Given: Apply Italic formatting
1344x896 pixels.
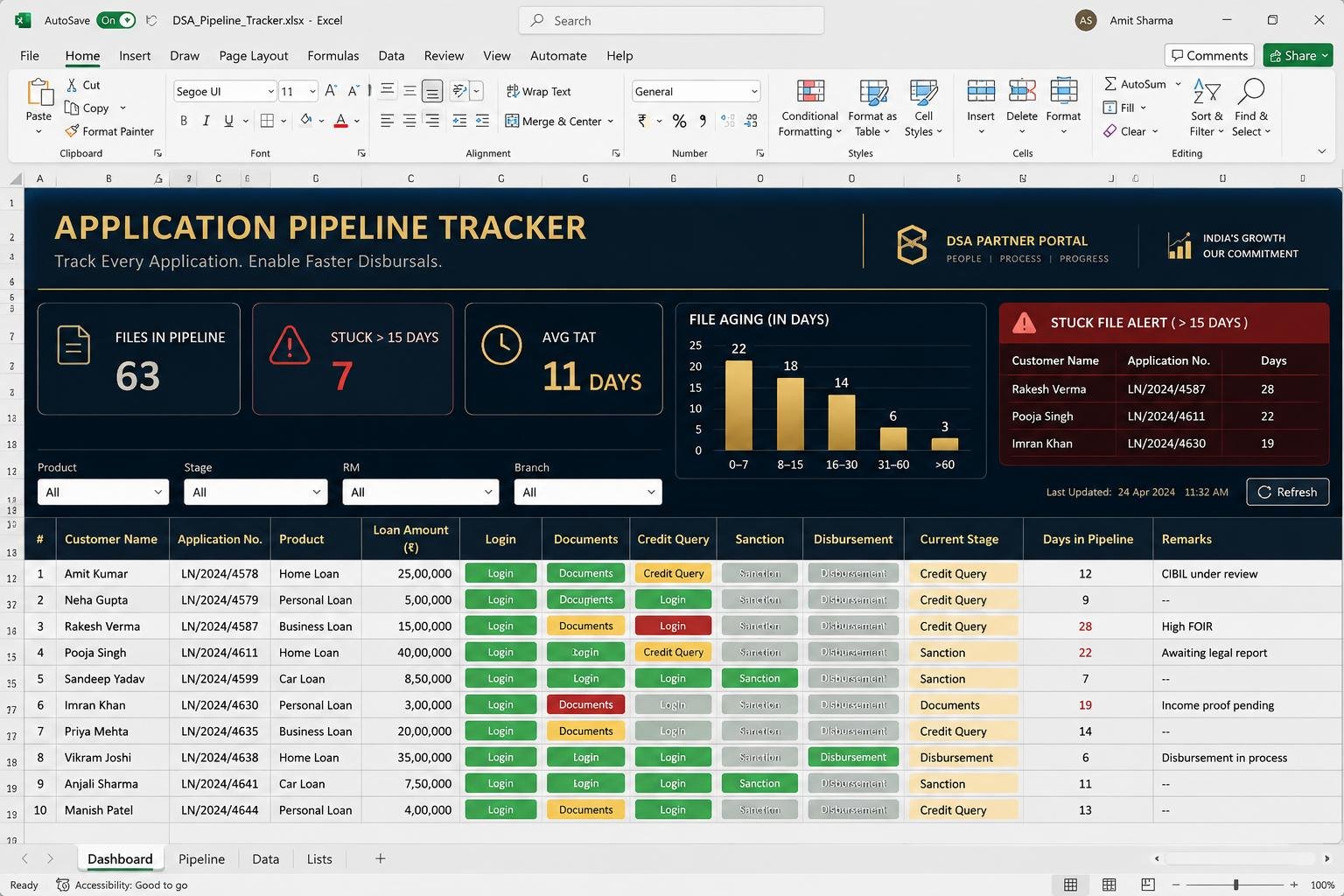Looking at the screenshot, I should tap(206, 121).
